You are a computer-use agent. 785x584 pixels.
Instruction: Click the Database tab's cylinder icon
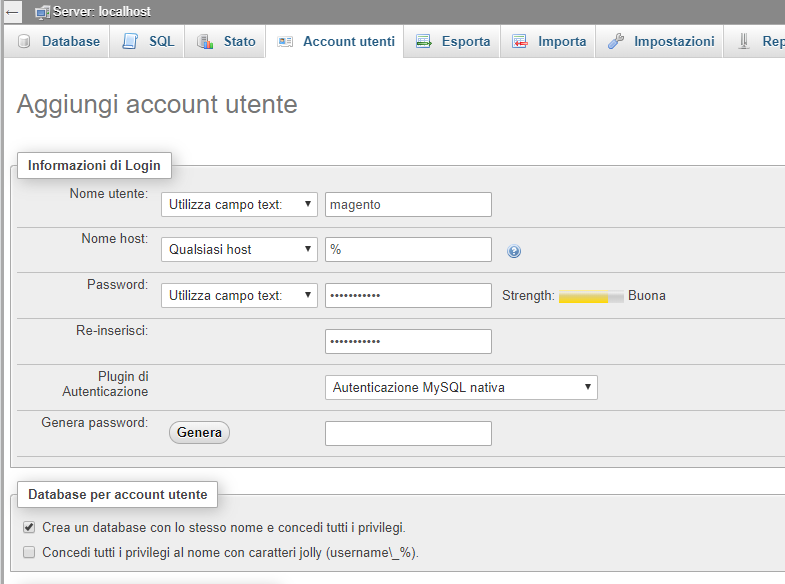coord(24,41)
